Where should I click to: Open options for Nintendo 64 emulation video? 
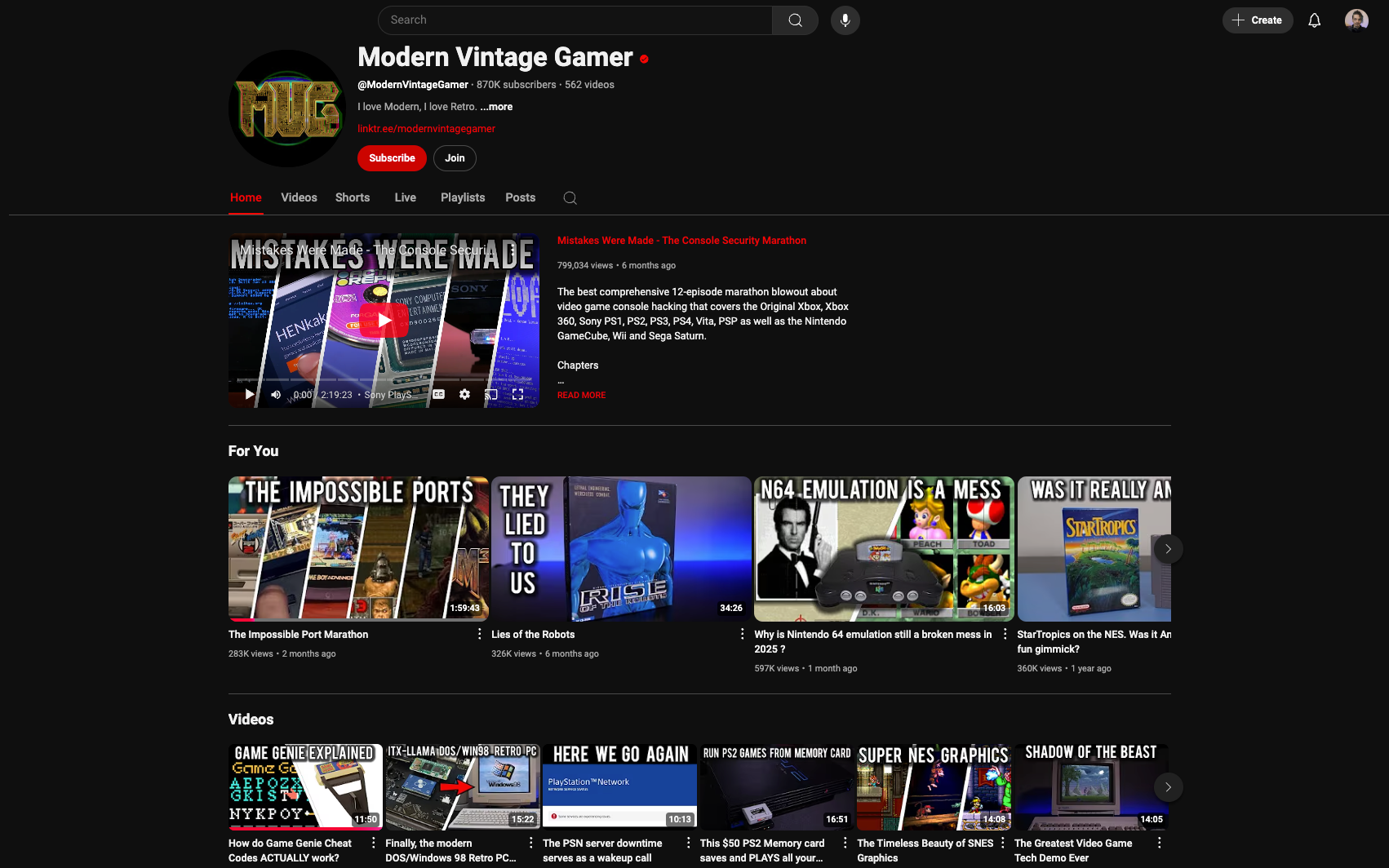1005,635
